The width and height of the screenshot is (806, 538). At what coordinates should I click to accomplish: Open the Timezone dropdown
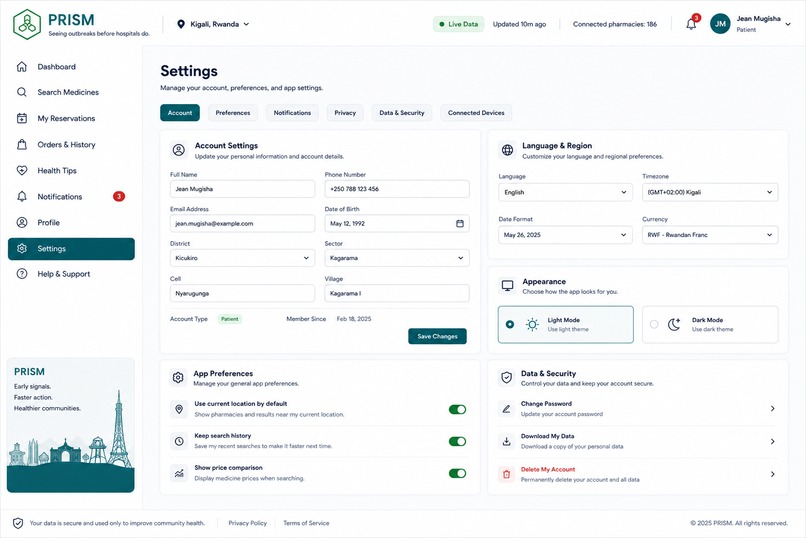tap(710, 192)
